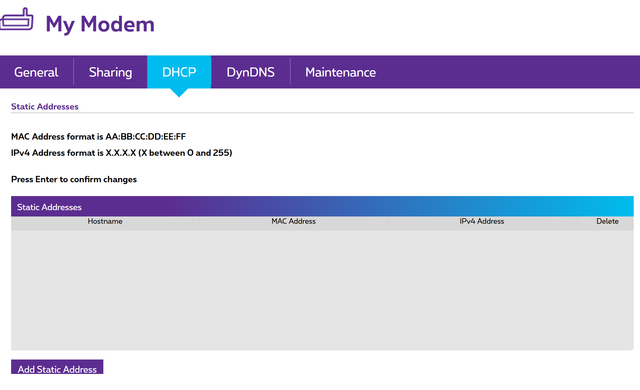Select the DHCP tab

point(179,72)
